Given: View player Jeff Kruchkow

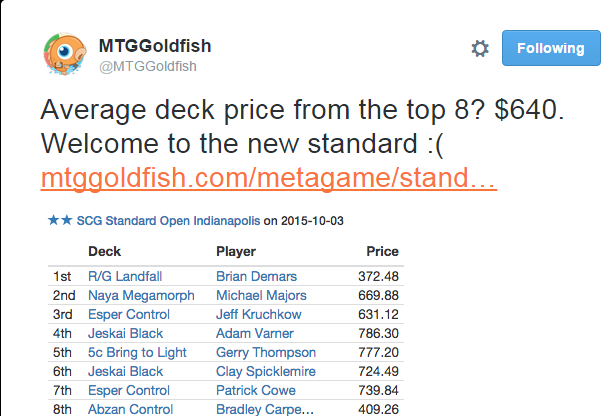Looking at the screenshot, I should (259, 314).
